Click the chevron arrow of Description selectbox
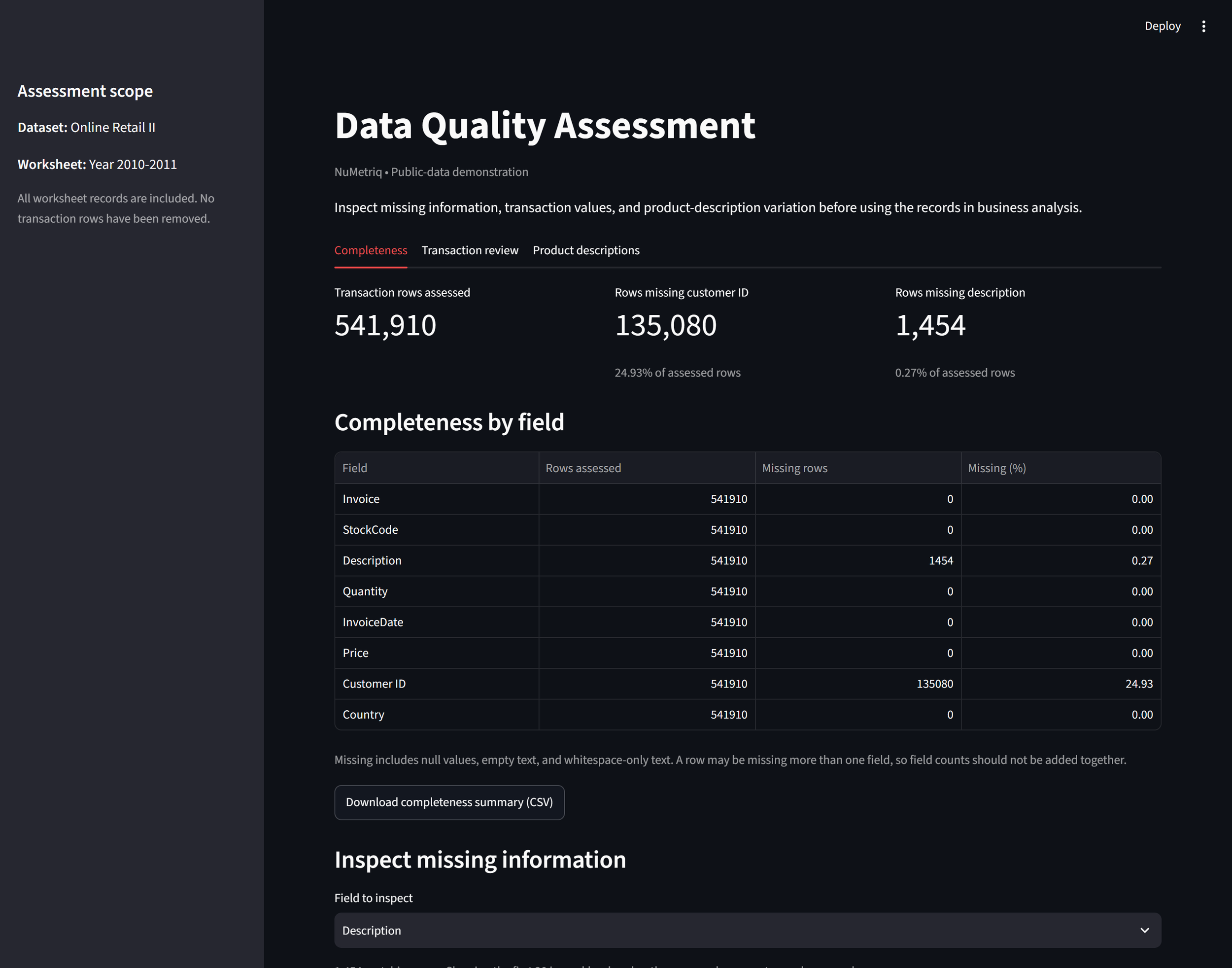The width and height of the screenshot is (1232, 968). click(1144, 930)
